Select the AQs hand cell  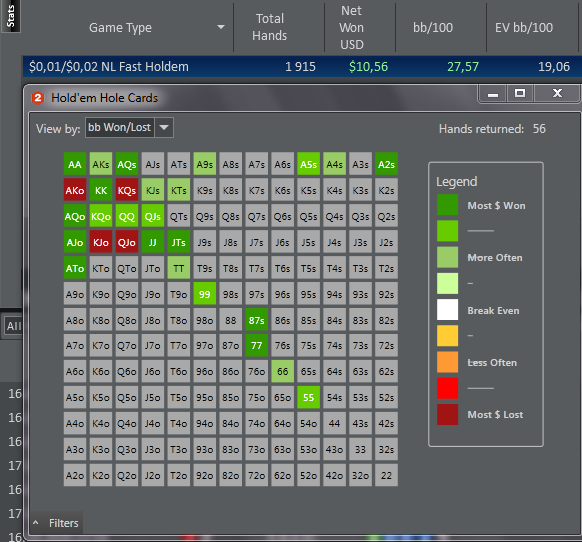click(127, 164)
